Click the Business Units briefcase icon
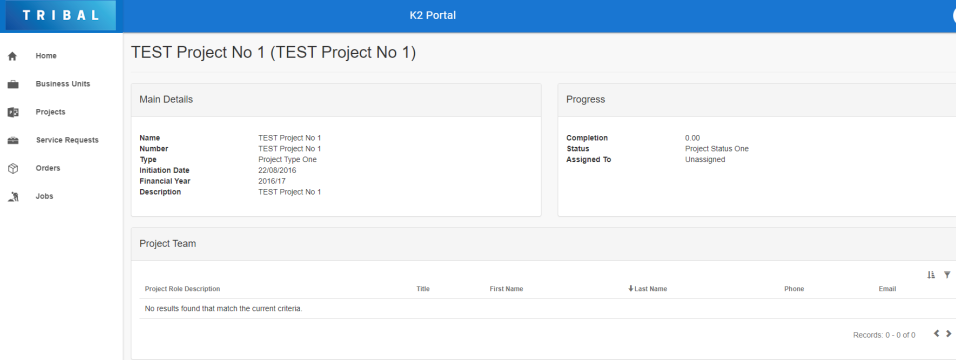This screenshot has width=956, height=360. [12, 84]
